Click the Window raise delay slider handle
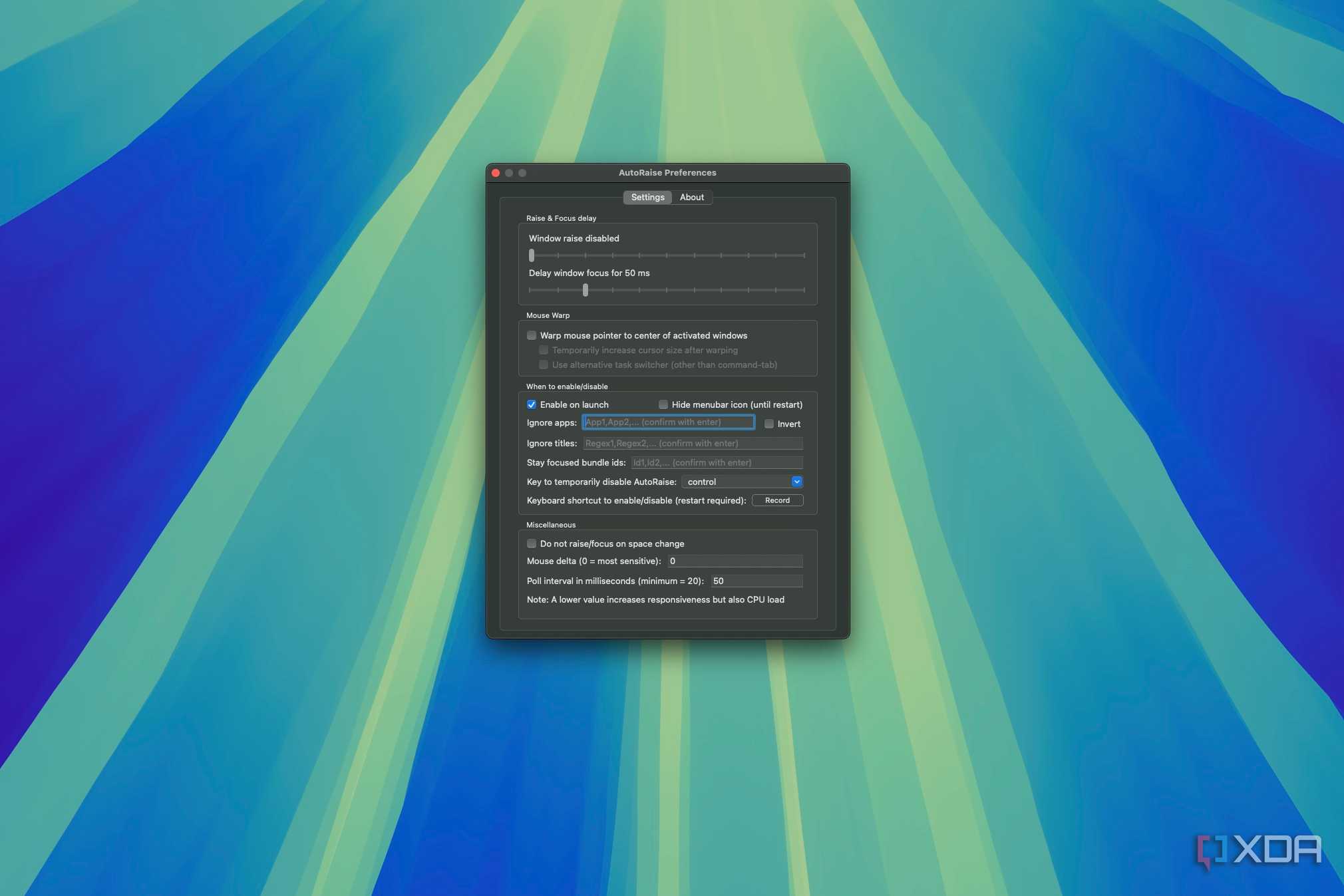Screen dimensions: 1344x896 tap(532, 255)
